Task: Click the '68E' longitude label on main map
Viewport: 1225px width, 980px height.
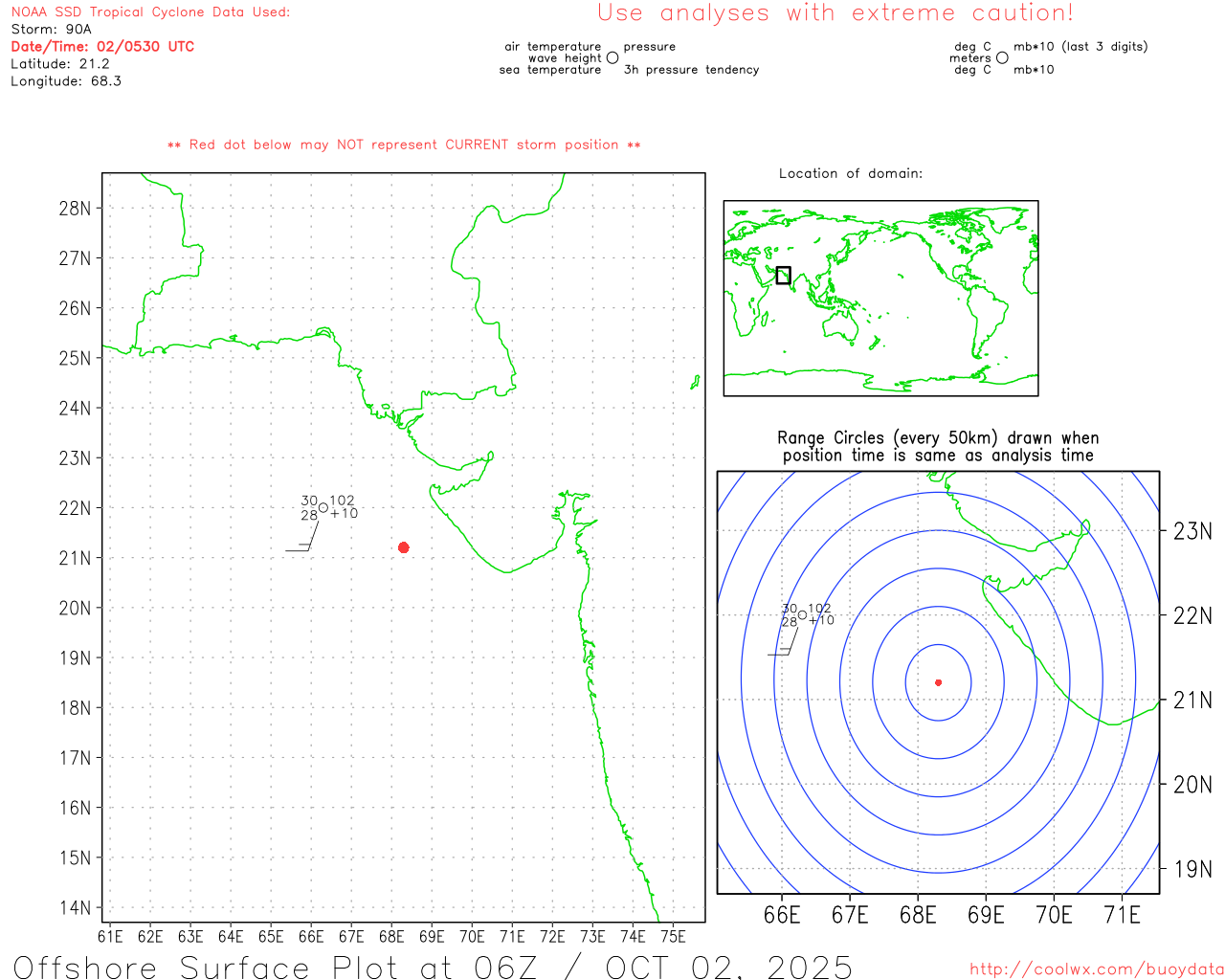Action: 391,936
